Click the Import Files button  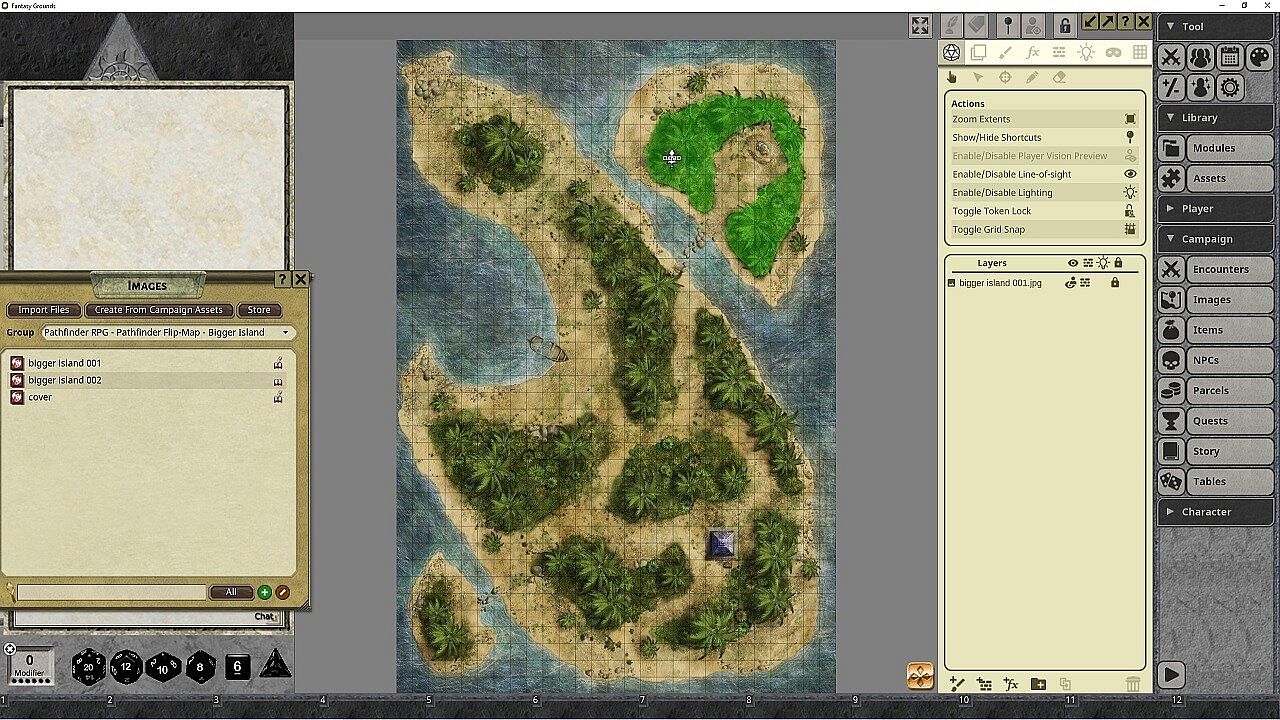tap(44, 310)
